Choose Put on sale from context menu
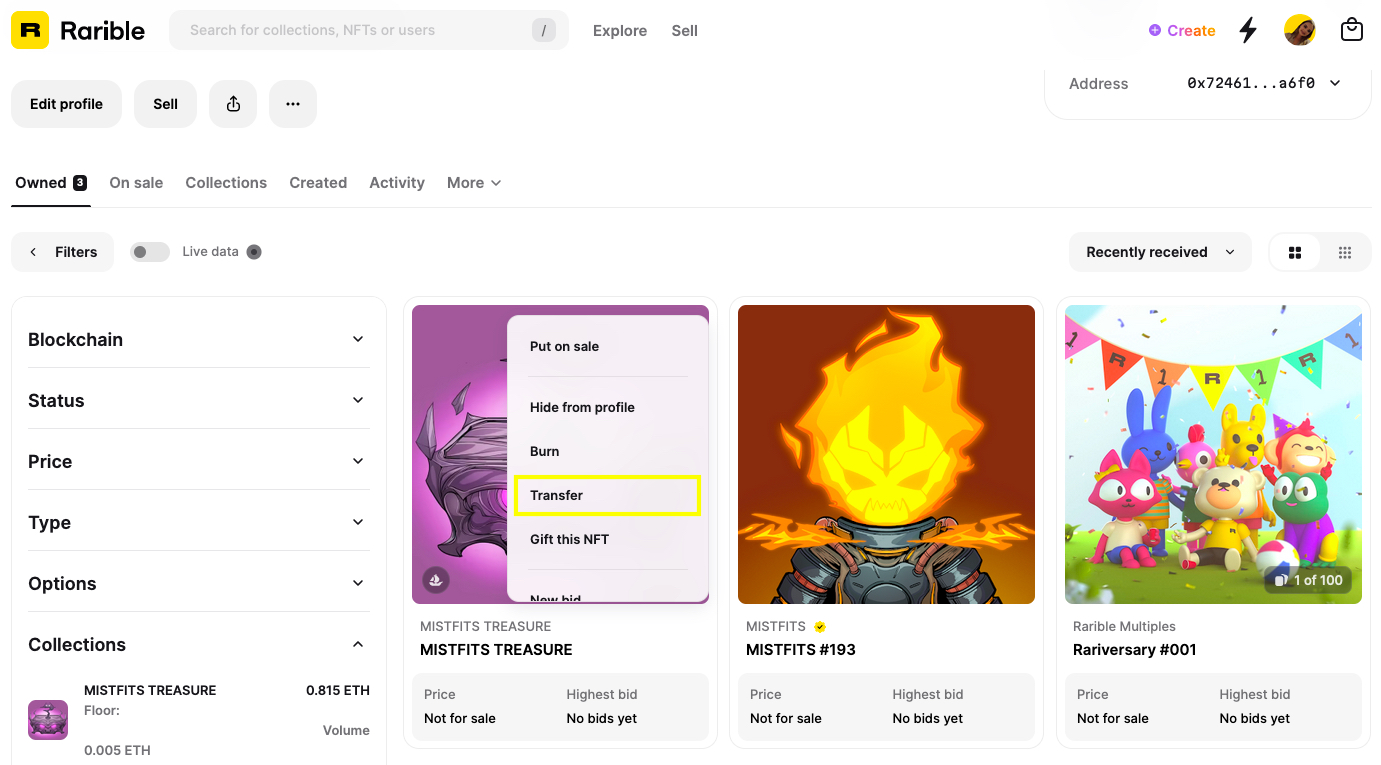 608,346
